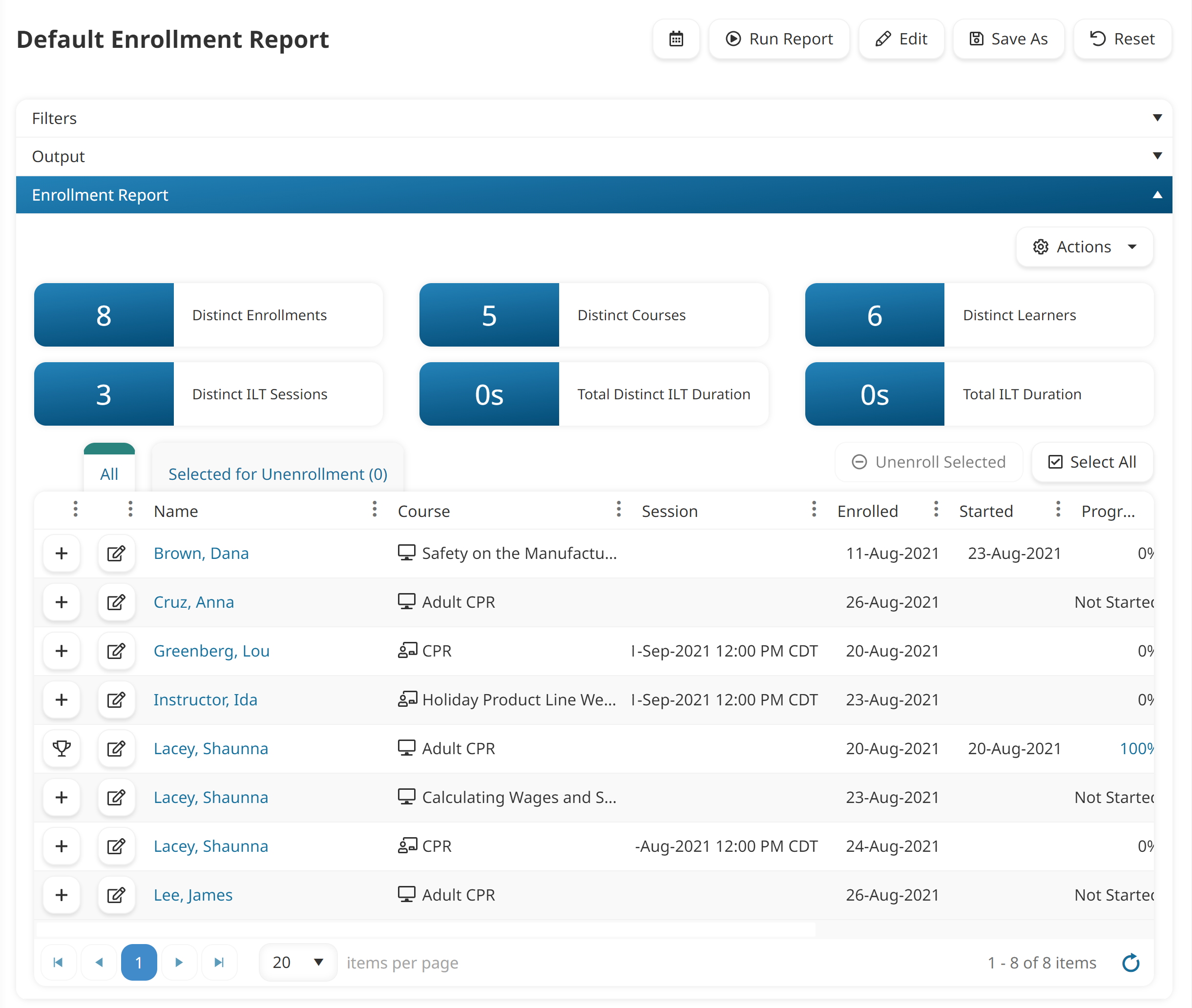Go to last page of results
The image size is (1192, 1008).
click(x=219, y=962)
